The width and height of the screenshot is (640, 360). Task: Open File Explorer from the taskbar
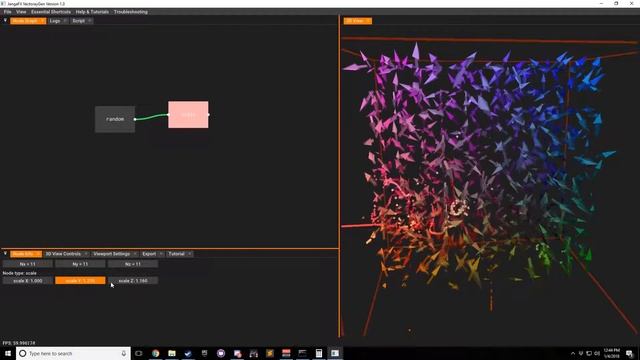click(172, 353)
